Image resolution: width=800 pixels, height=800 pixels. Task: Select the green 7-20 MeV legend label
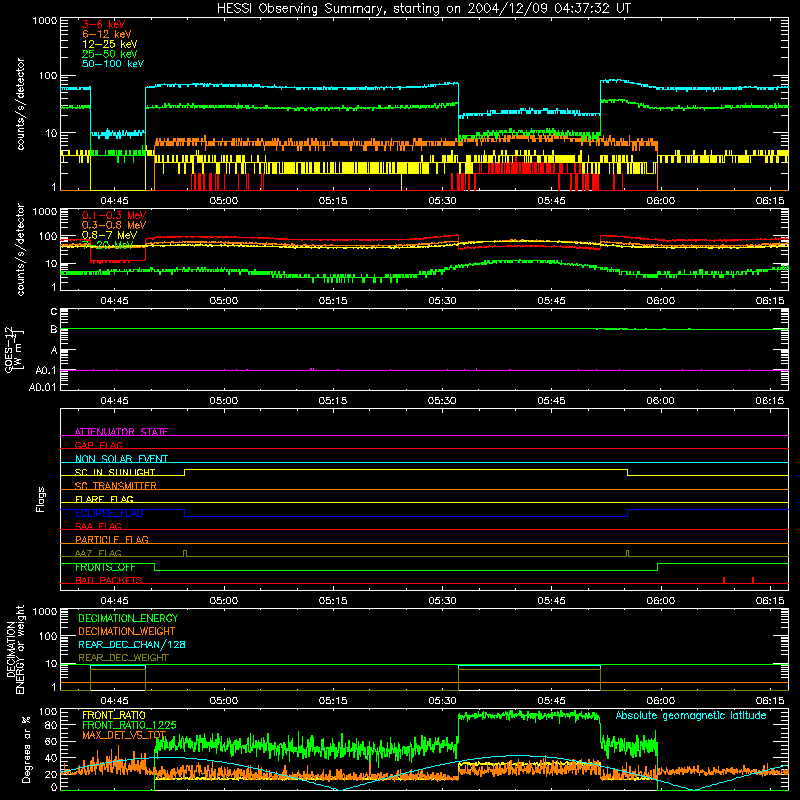point(107,245)
